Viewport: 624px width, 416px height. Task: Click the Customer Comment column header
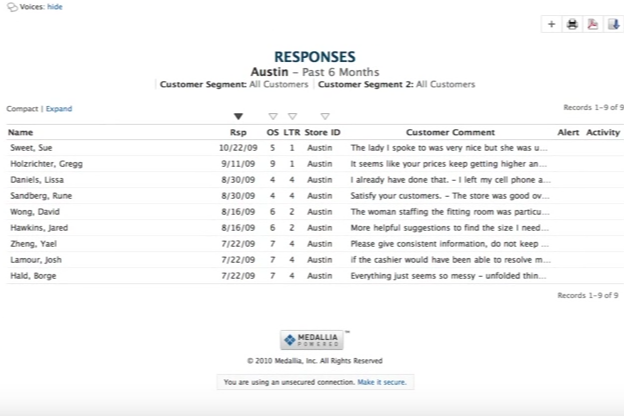click(x=450, y=132)
